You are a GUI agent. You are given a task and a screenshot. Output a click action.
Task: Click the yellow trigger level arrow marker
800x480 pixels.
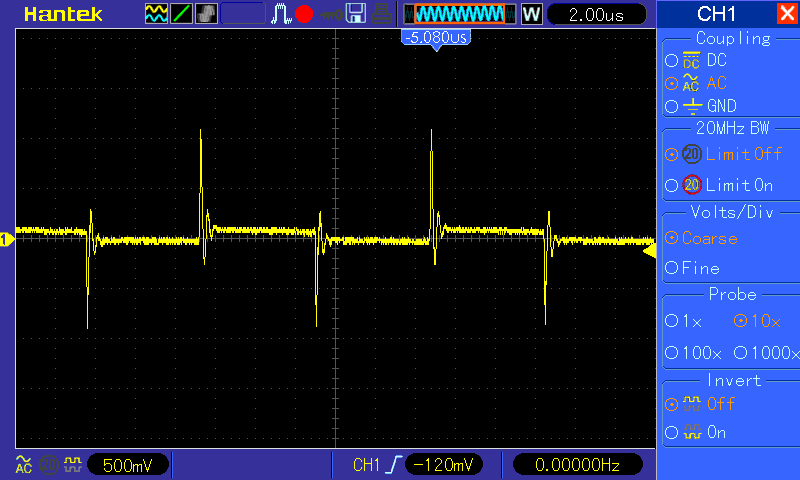pyautogui.click(x=649, y=251)
